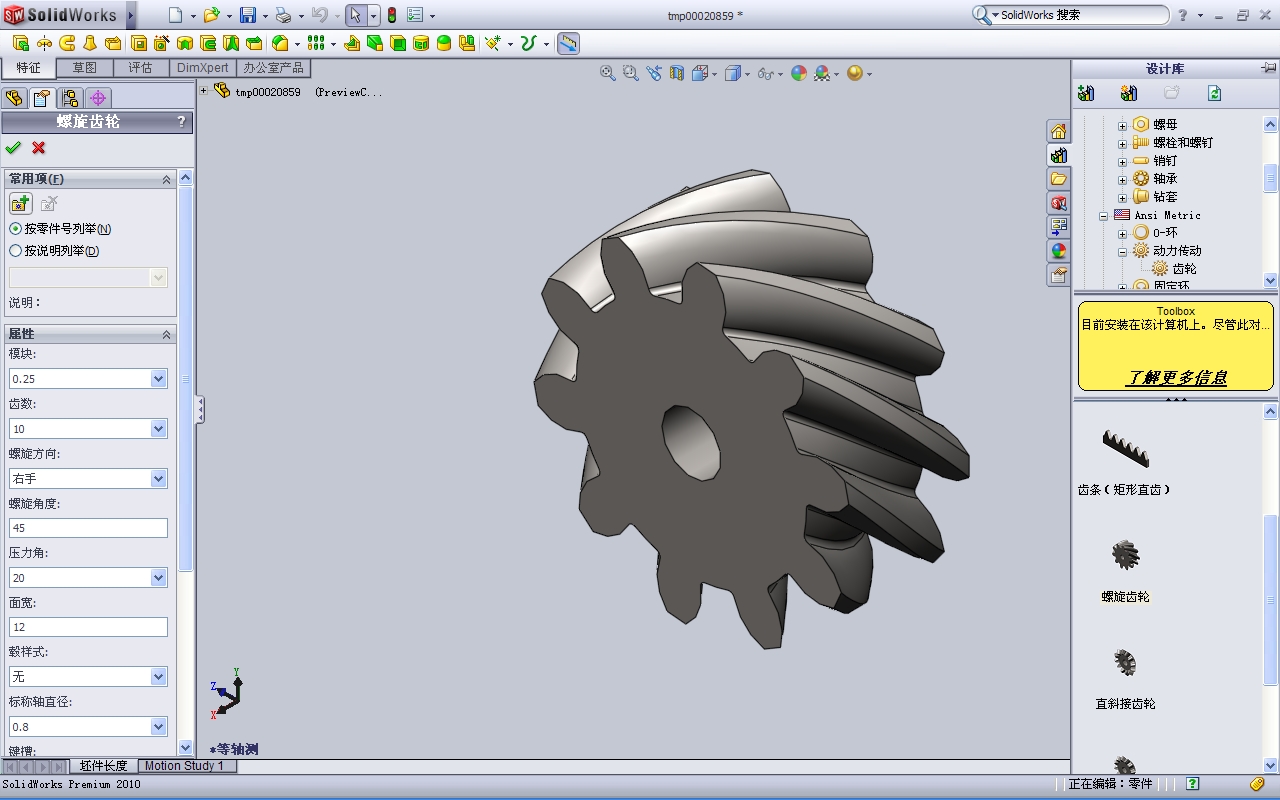Click the Edit Appearance color ball icon
The image size is (1280, 800).
pyautogui.click(x=799, y=73)
